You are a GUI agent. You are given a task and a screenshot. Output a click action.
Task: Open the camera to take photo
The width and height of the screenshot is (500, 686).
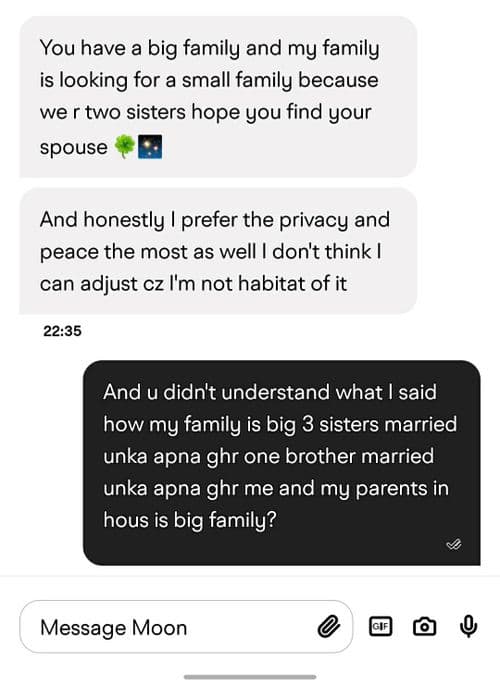[424, 626]
